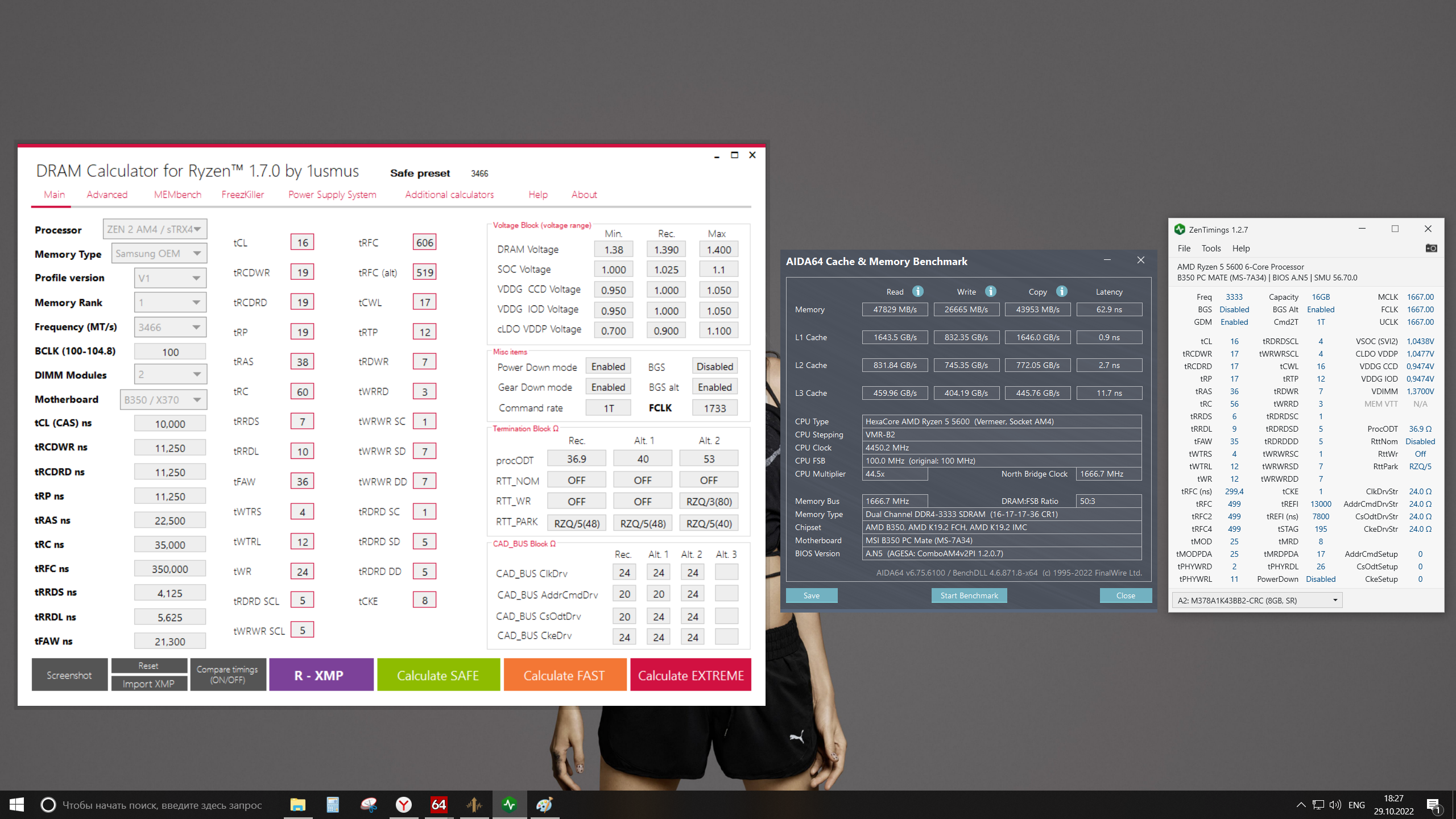
Task: Open Yandex Browser from the taskbar
Action: click(x=403, y=804)
